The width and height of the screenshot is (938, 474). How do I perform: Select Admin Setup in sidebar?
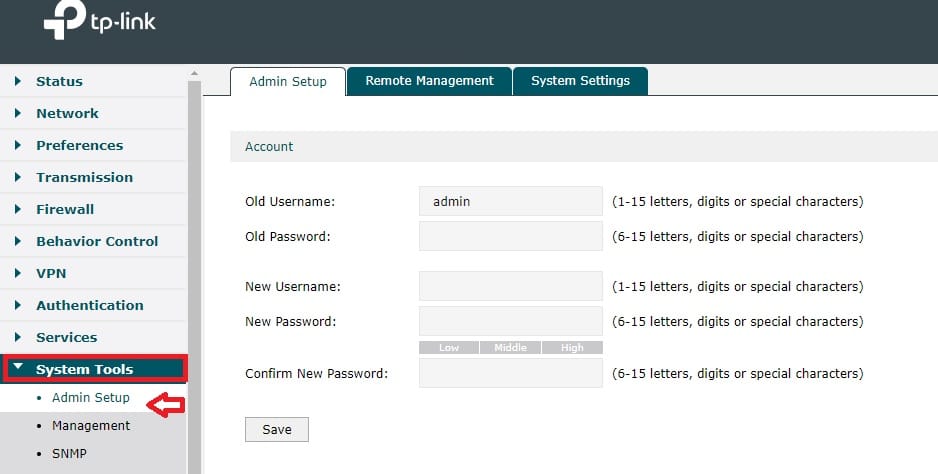pyautogui.click(x=91, y=397)
